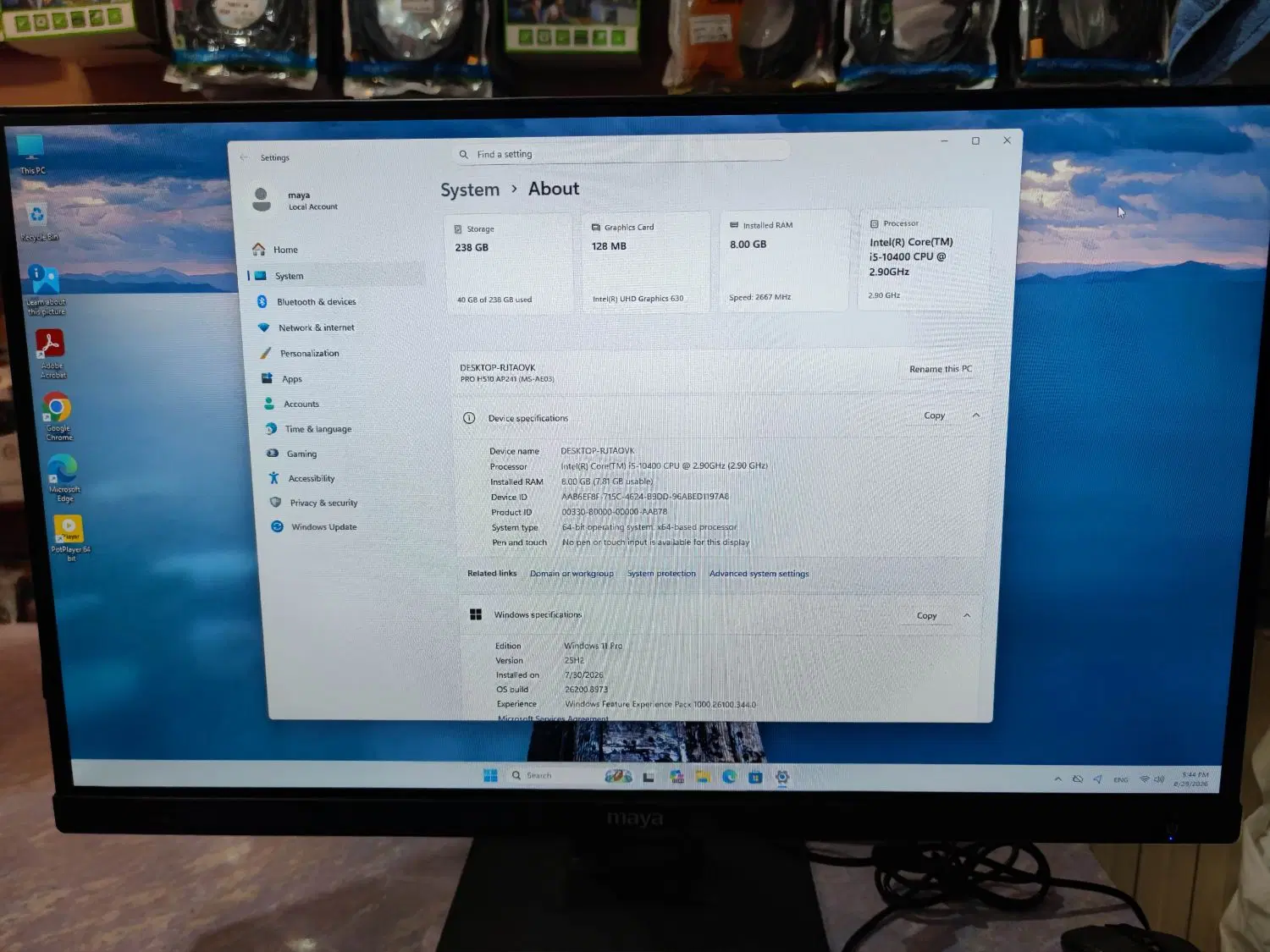The image size is (1270, 952).
Task: Select the Microsoft Edge desktop shortcut
Action: point(64,478)
